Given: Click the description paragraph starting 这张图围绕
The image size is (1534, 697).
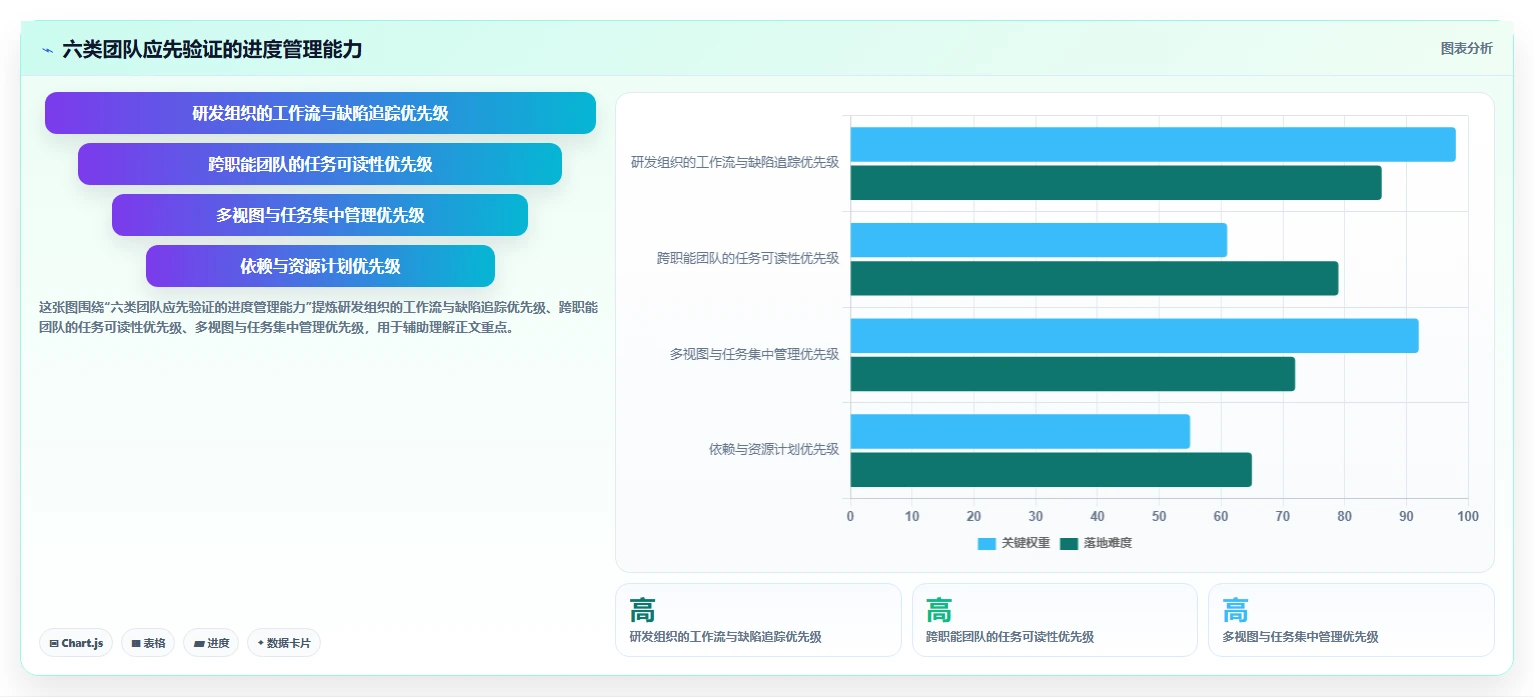Looking at the screenshot, I should click(x=318, y=317).
